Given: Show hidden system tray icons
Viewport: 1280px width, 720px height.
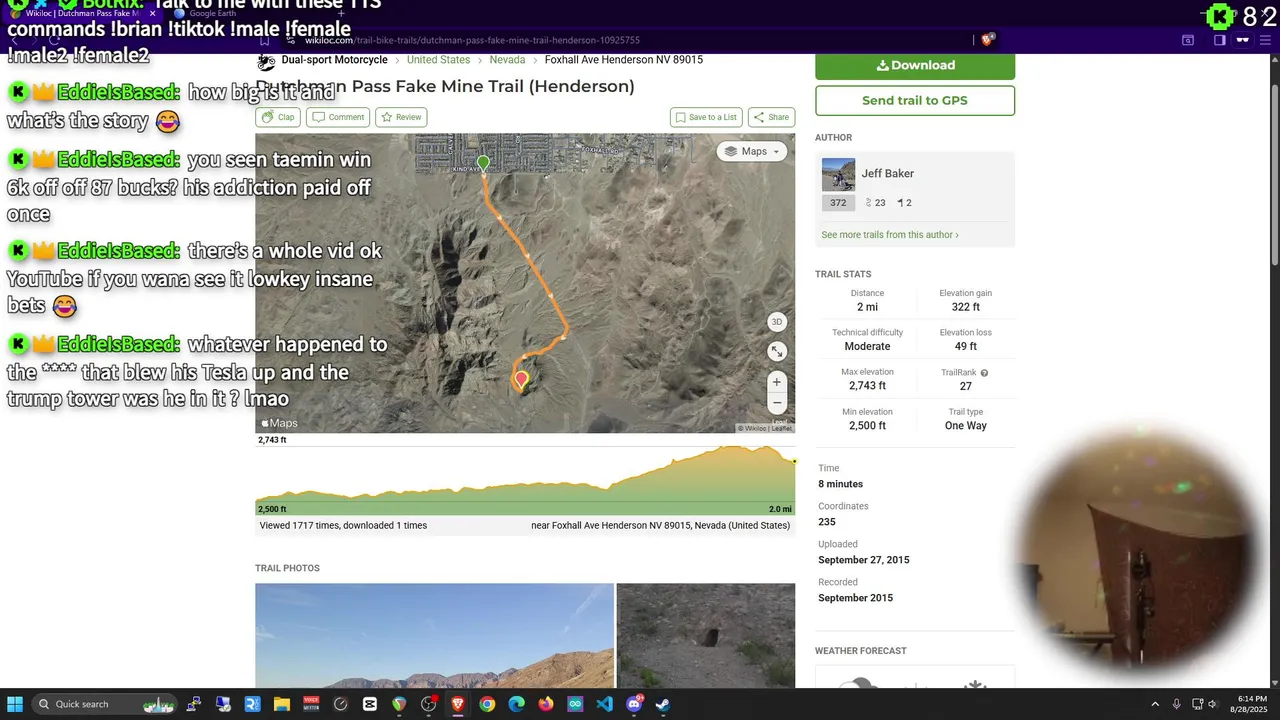Looking at the screenshot, I should pos(1155,704).
